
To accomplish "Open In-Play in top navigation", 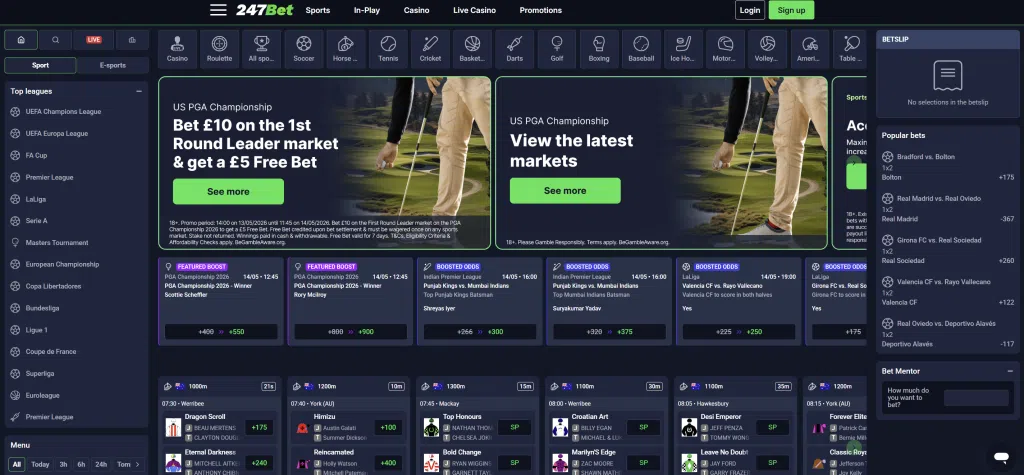I will click(367, 10).
